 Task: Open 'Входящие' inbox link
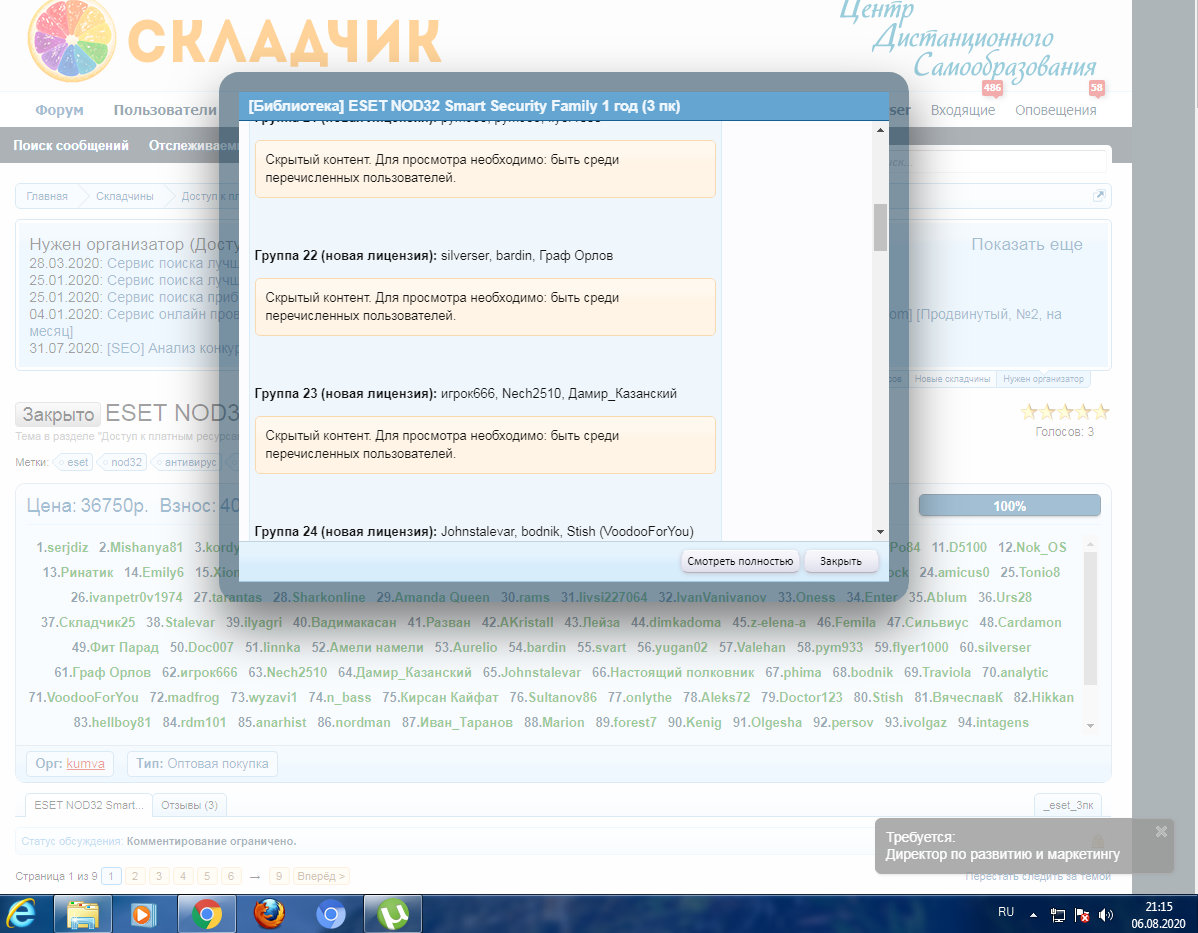click(963, 110)
